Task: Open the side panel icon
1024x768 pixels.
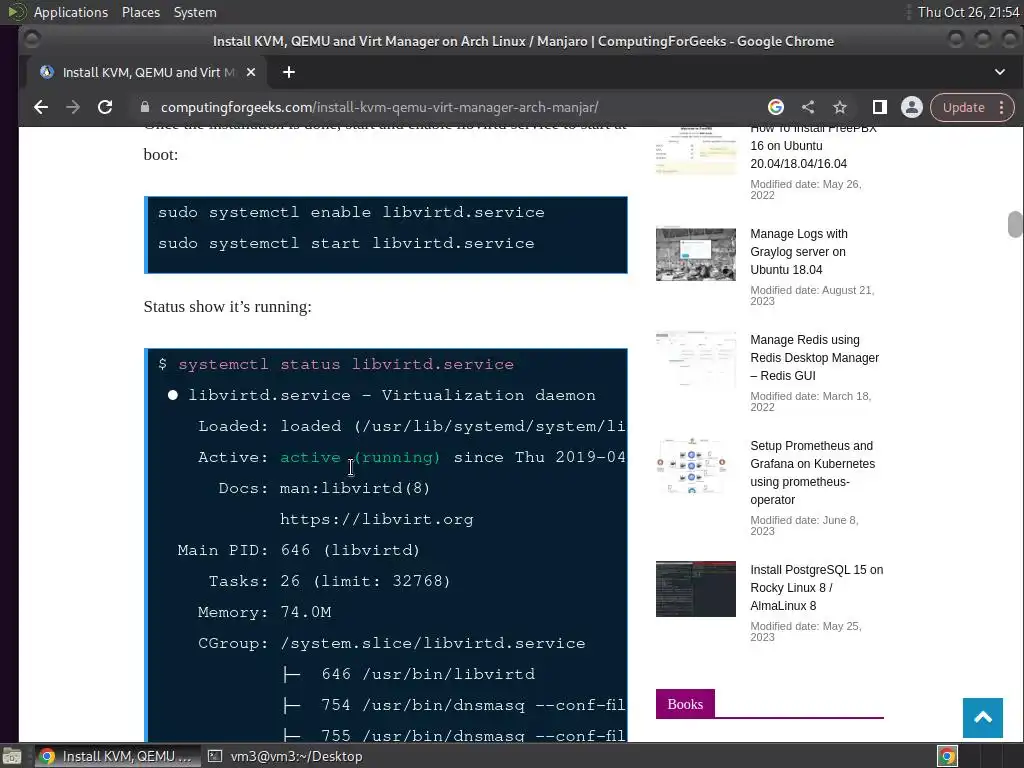Action: pyautogui.click(x=880, y=107)
